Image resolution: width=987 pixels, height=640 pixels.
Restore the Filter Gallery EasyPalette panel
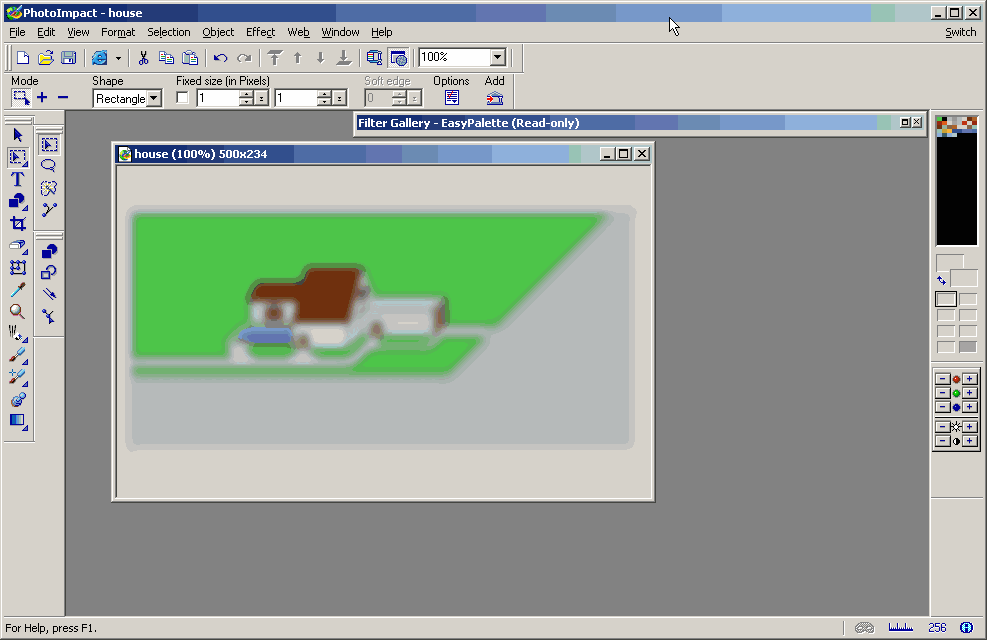coord(905,123)
